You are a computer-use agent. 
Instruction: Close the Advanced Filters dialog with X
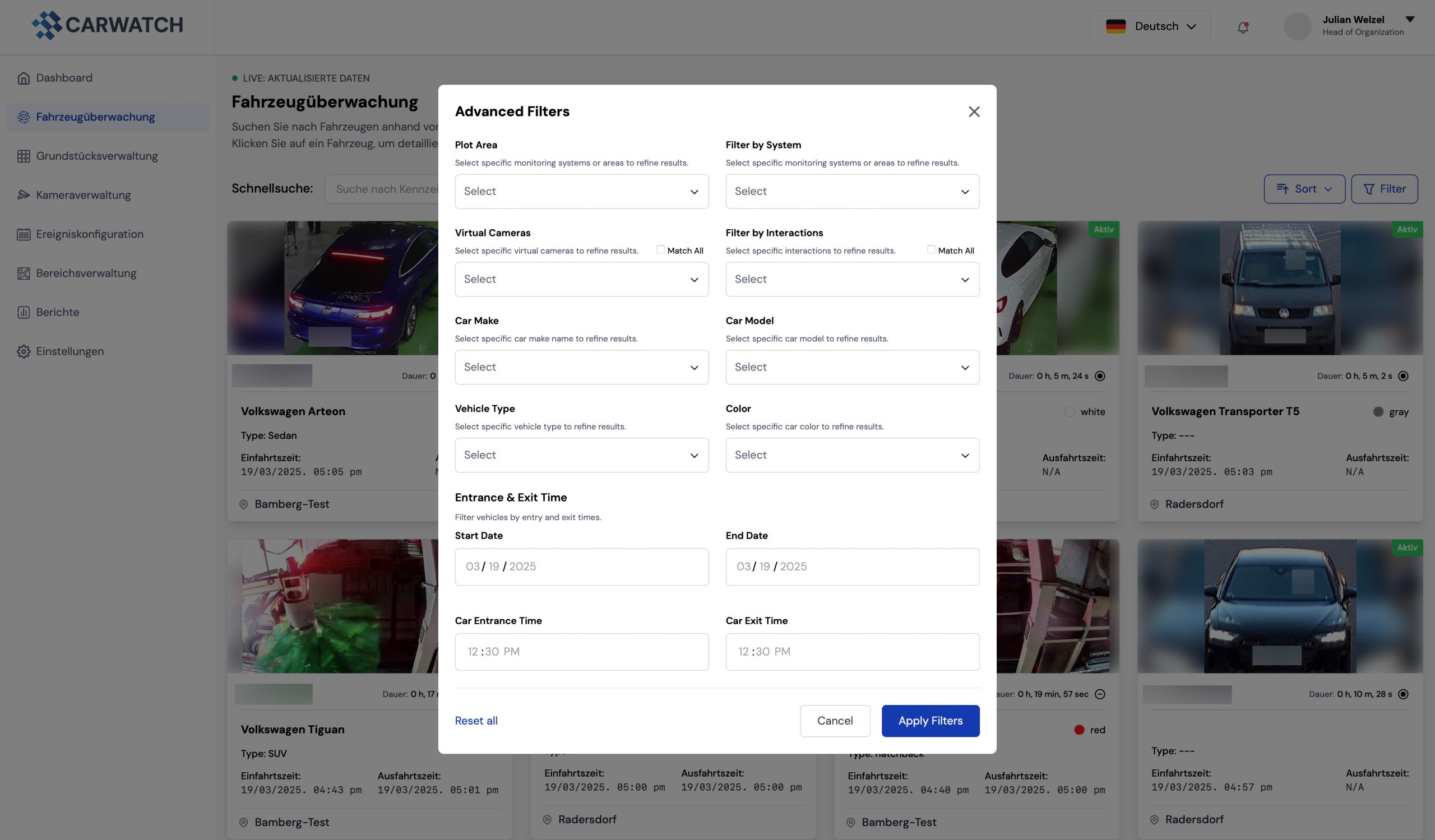coord(974,112)
